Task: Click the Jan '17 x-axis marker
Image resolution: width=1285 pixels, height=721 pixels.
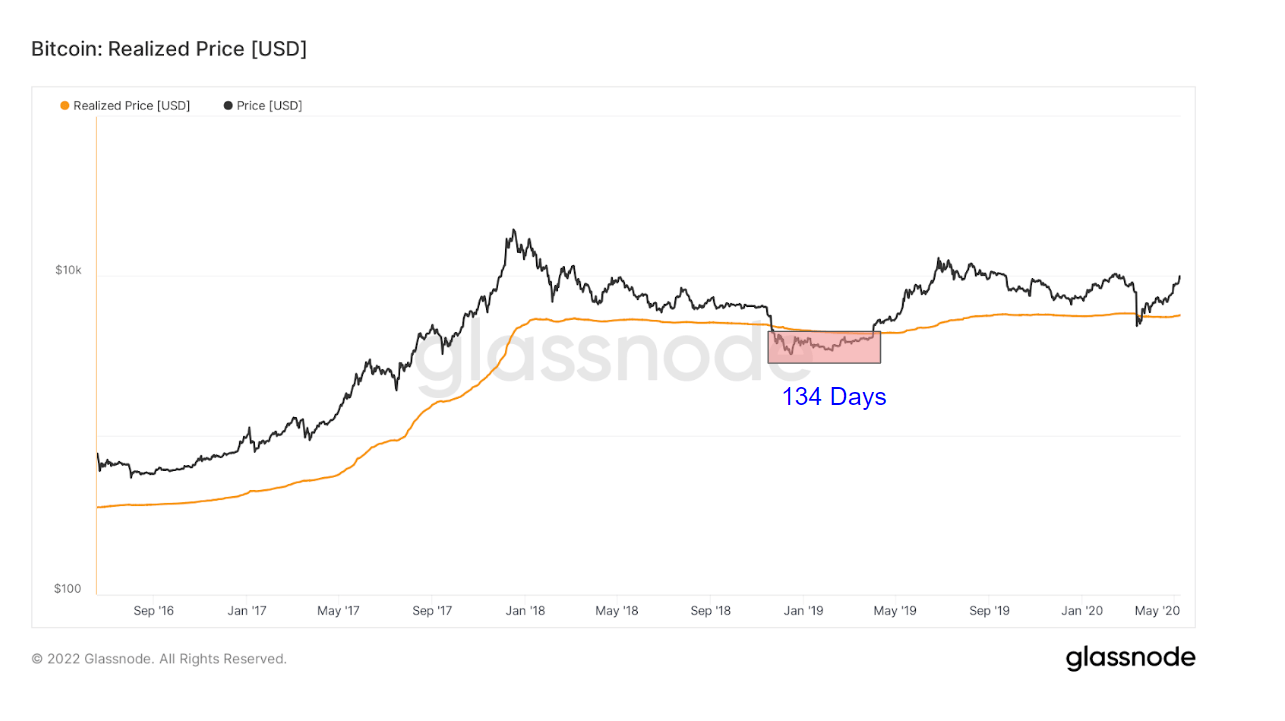Action: pos(246,611)
